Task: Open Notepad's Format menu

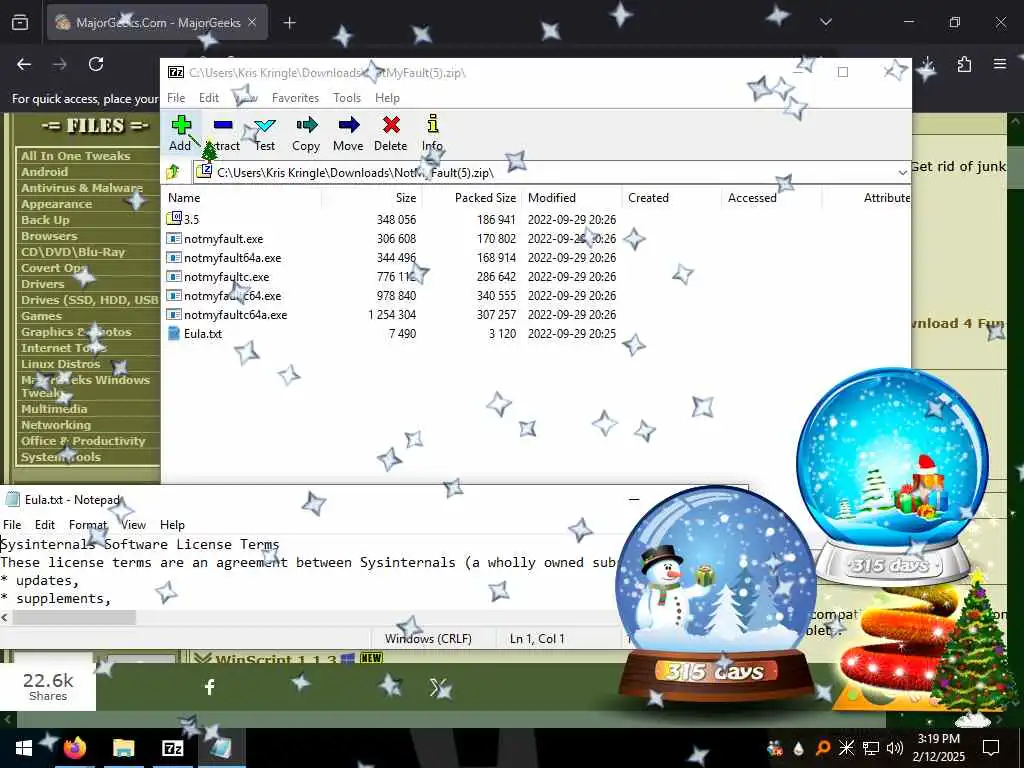Action: pyautogui.click(x=88, y=525)
